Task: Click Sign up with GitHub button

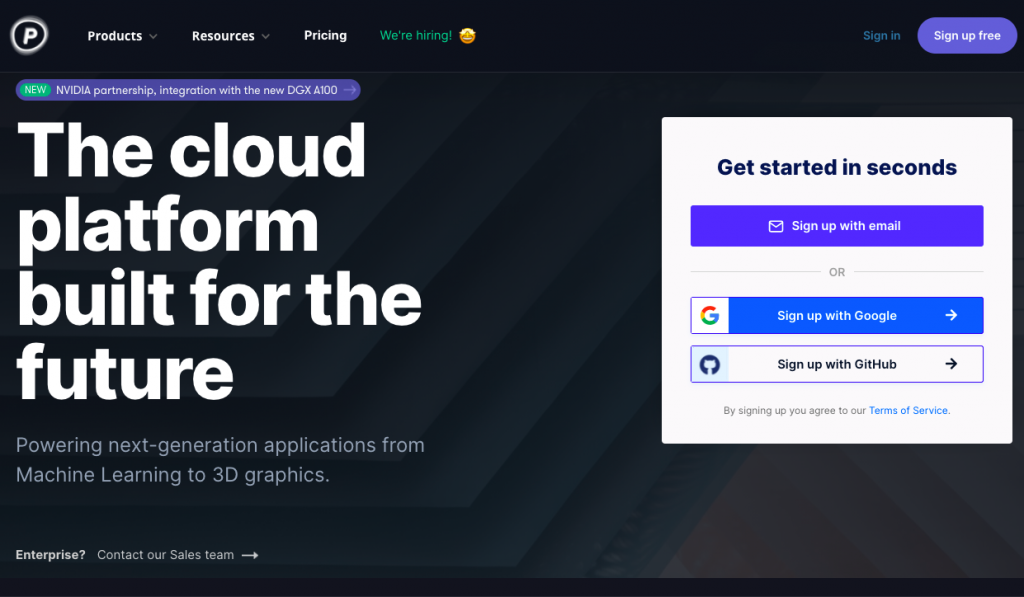Action: [x=837, y=364]
